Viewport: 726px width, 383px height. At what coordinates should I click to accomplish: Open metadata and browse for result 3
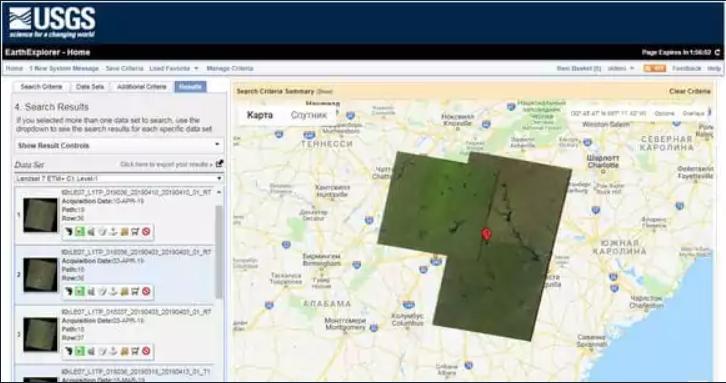click(x=102, y=351)
